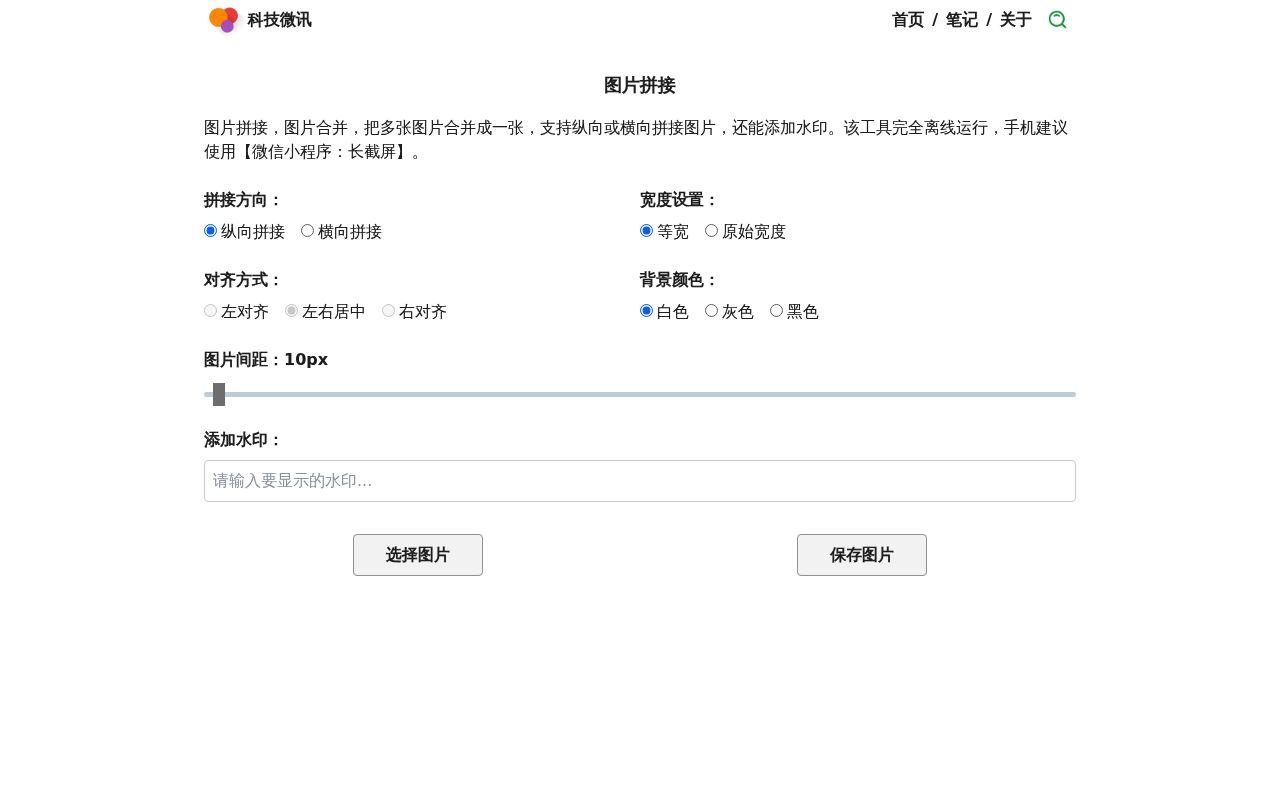Select the 横向拼接 radio button
Viewport: 1280px width, 800px height.
307,231
